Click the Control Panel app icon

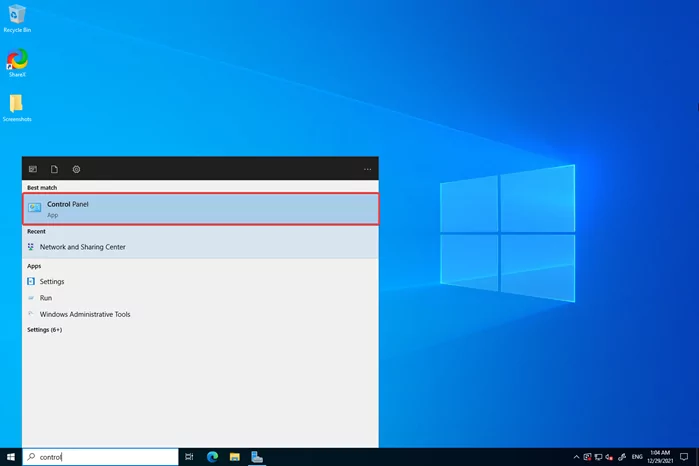point(35,208)
